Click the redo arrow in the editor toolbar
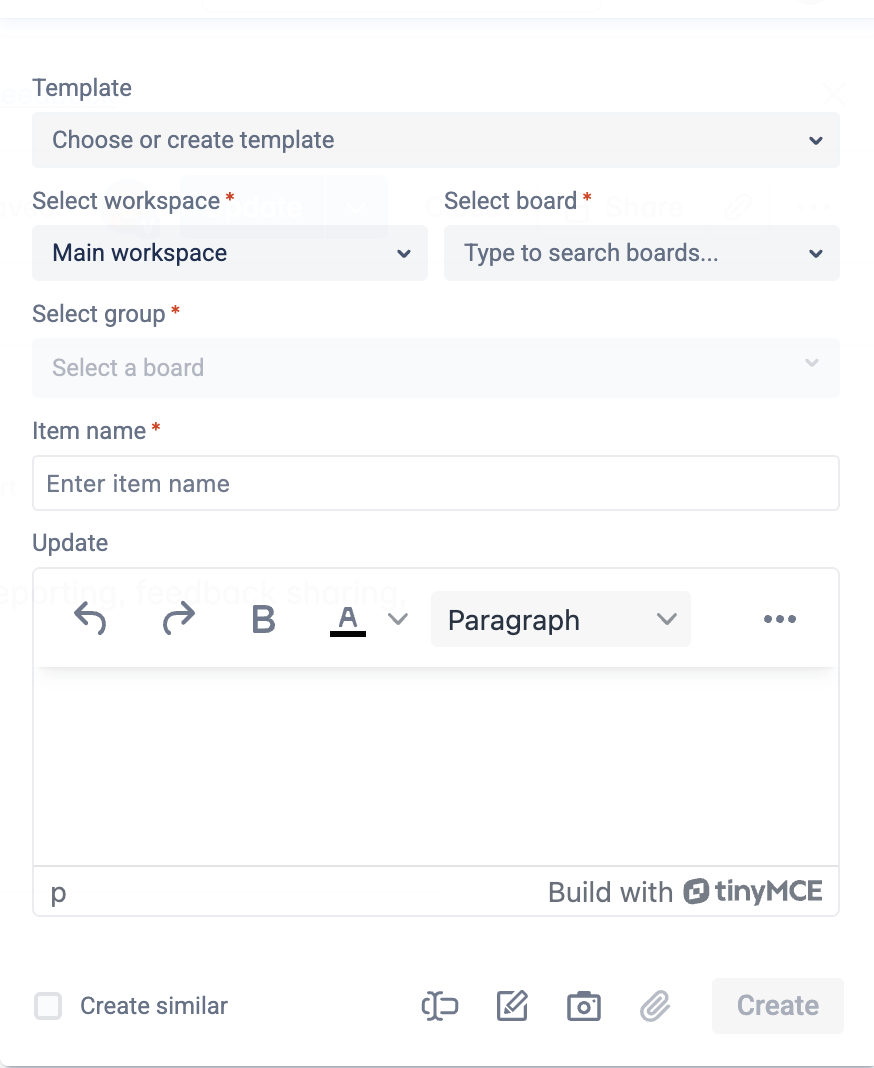Image resolution: width=874 pixels, height=1068 pixels. point(178,620)
